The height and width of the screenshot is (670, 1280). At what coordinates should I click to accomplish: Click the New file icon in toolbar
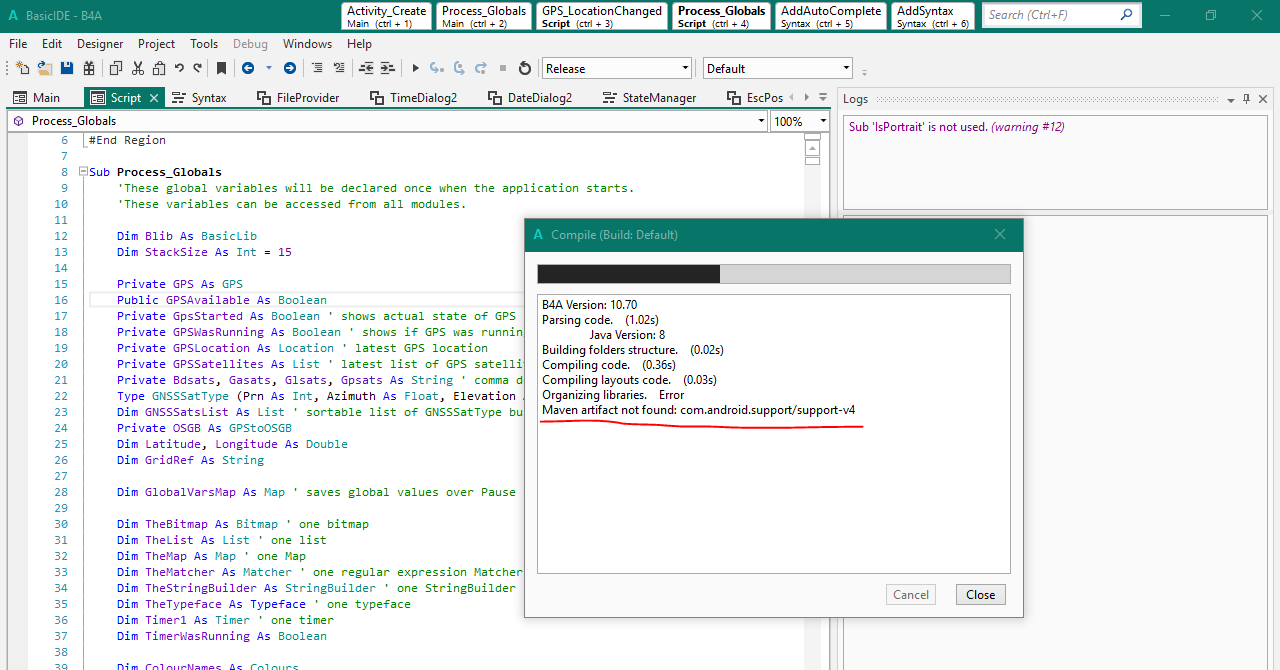coord(22,69)
